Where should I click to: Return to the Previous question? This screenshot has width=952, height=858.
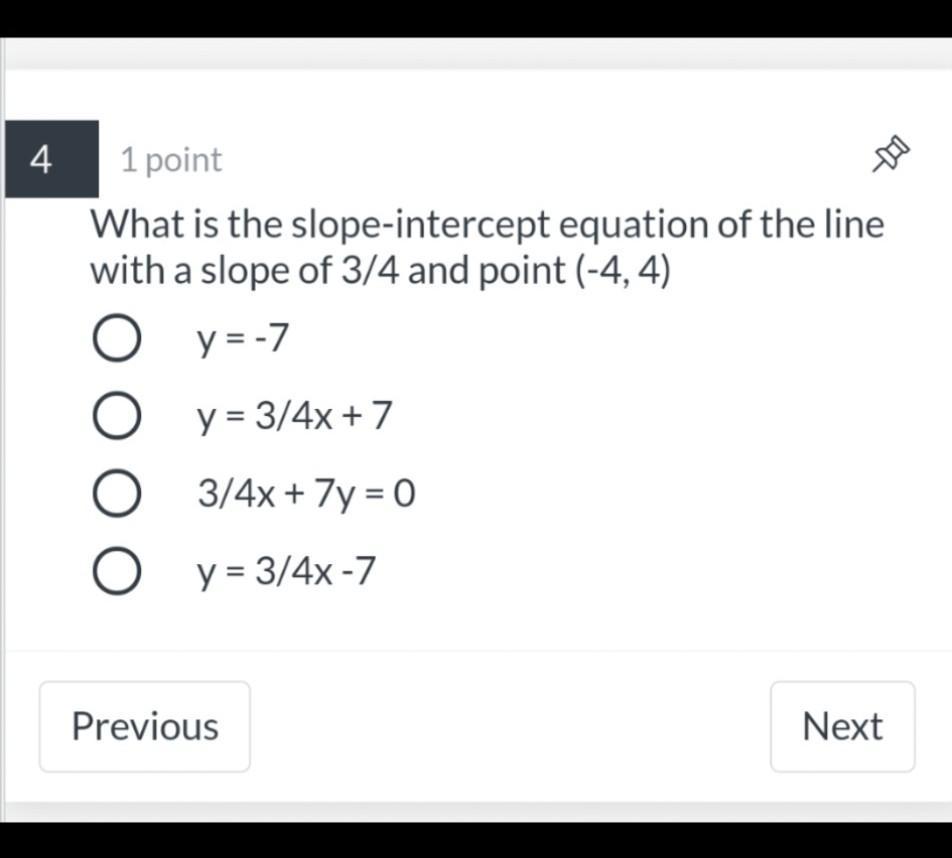pos(144,727)
